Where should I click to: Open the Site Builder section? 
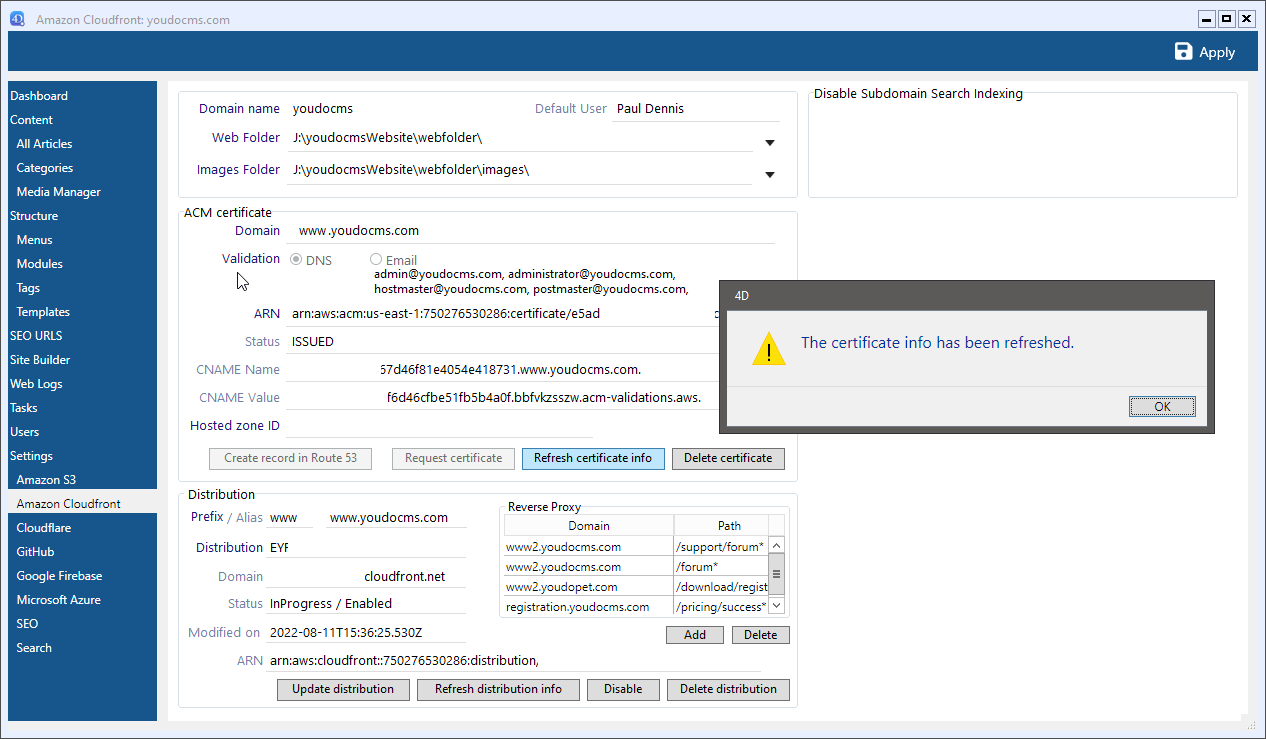40,360
